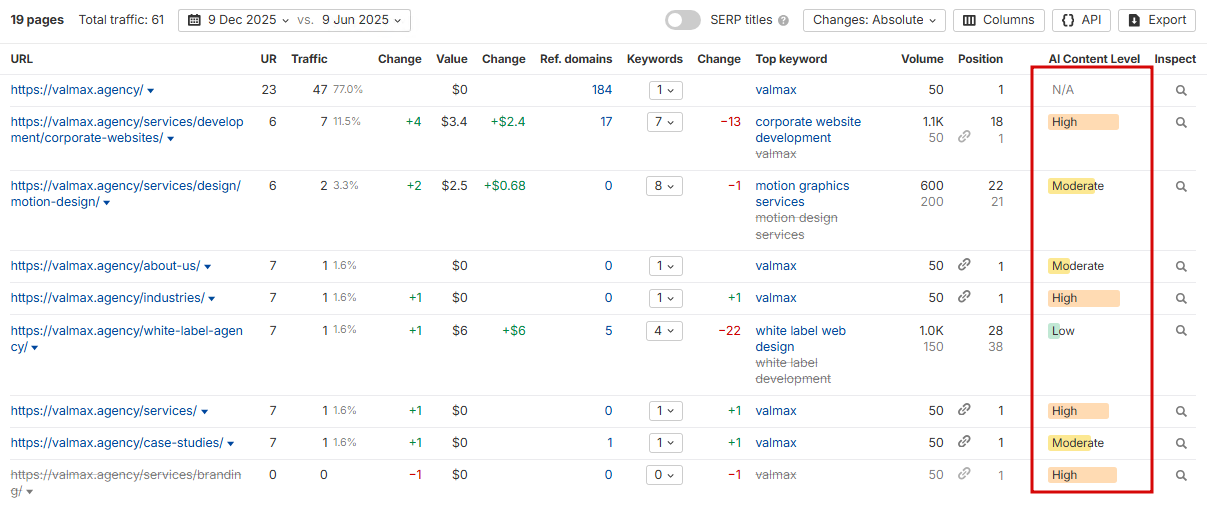Click the link icon in the industries row
This screenshot has height=505, width=1207.
(x=964, y=297)
